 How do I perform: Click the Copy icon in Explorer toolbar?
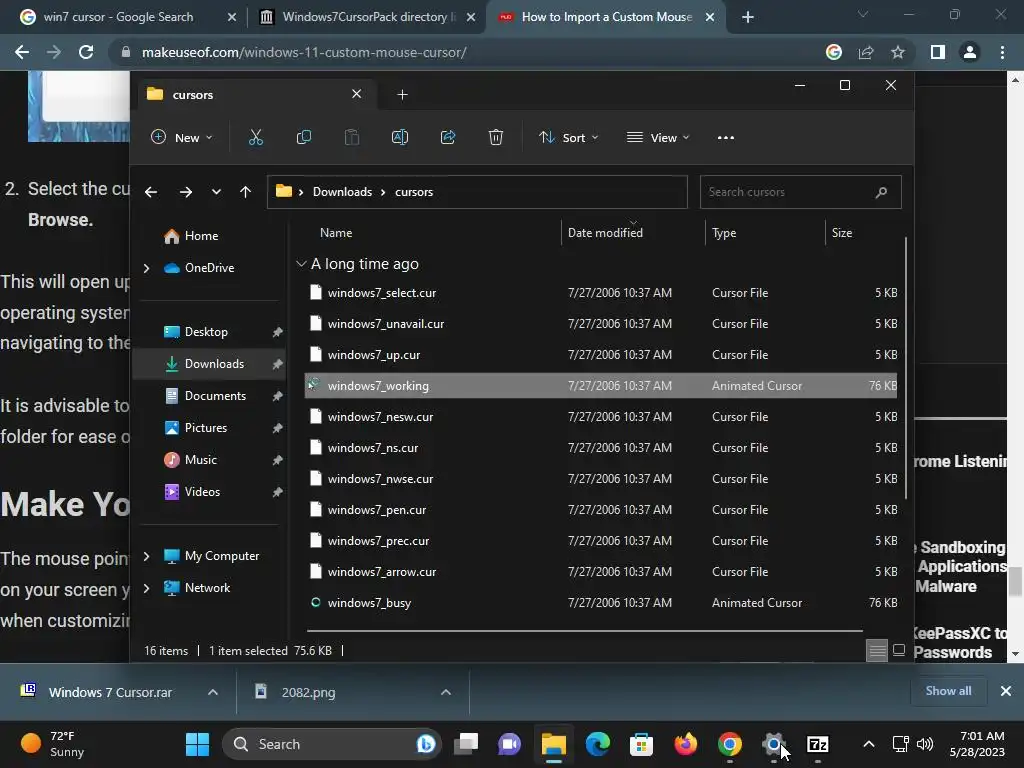pos(304,137)
